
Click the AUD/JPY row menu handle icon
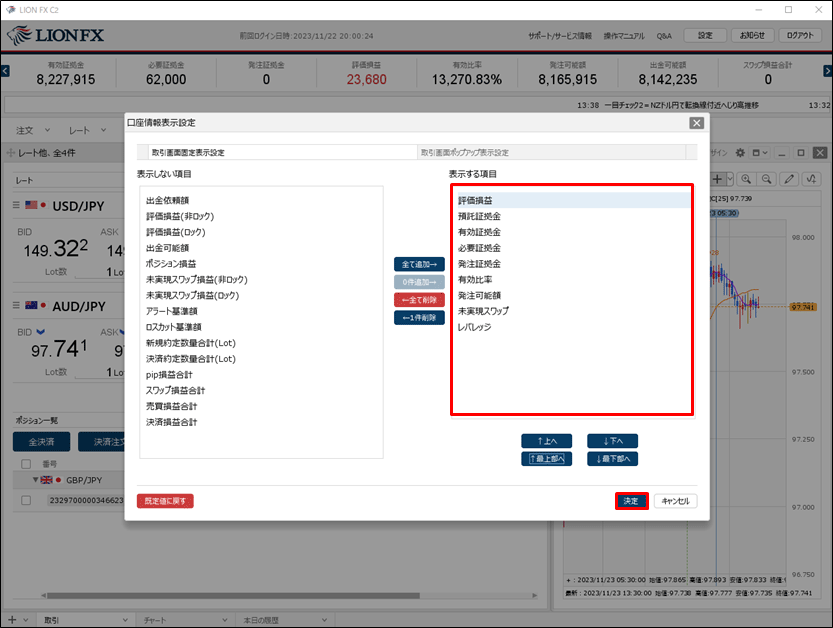point(16,305)
